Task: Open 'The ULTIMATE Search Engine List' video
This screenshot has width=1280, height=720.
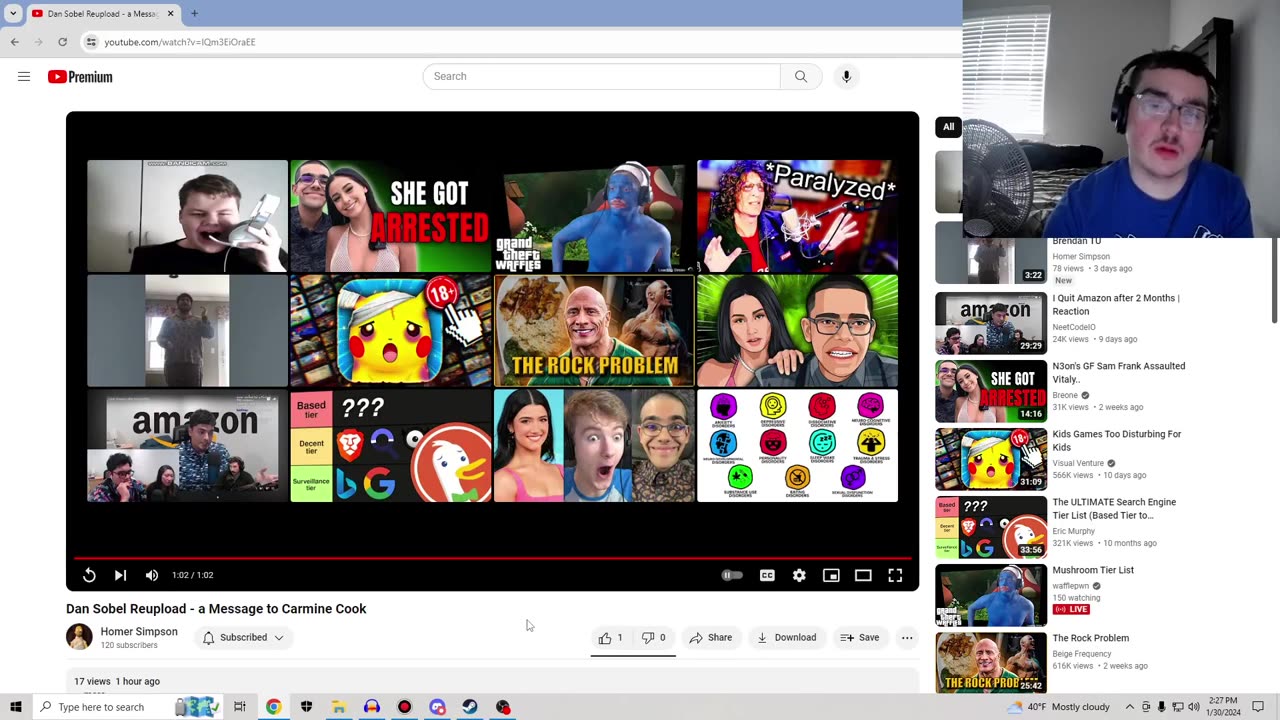Action: (x=1114, y=508)
